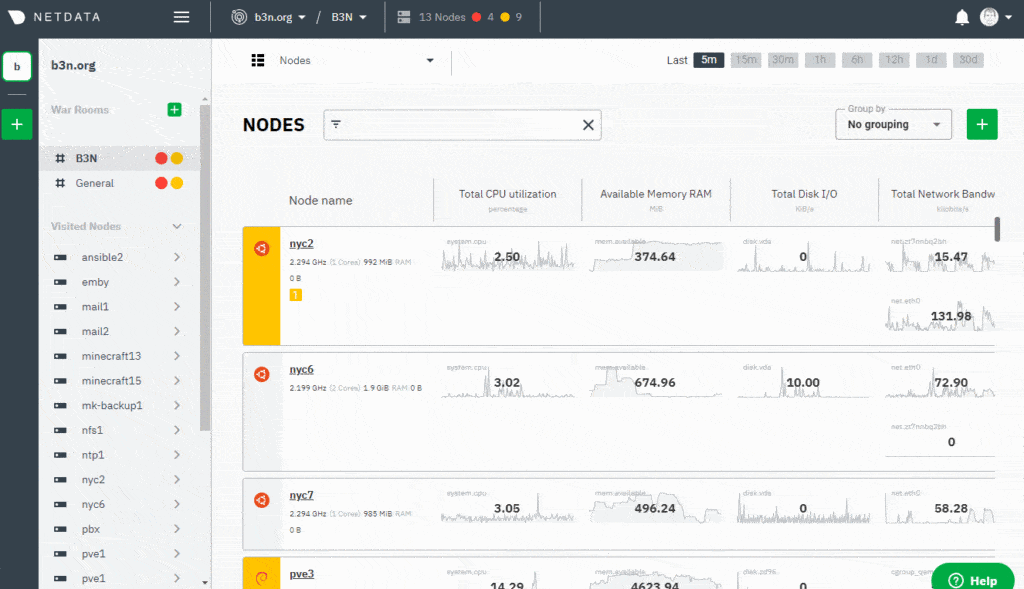Click the Available Memory RAM column header

point(656,194)
